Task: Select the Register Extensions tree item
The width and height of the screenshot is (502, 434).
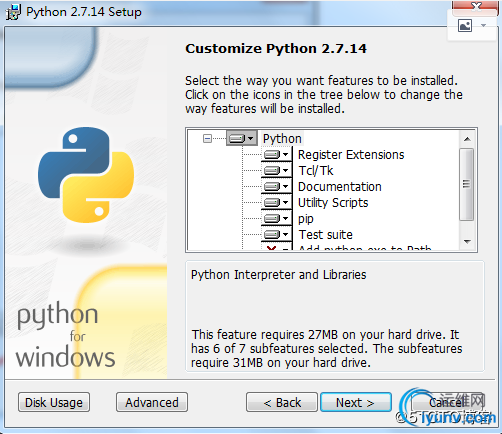Action: [x=351, y=155]
